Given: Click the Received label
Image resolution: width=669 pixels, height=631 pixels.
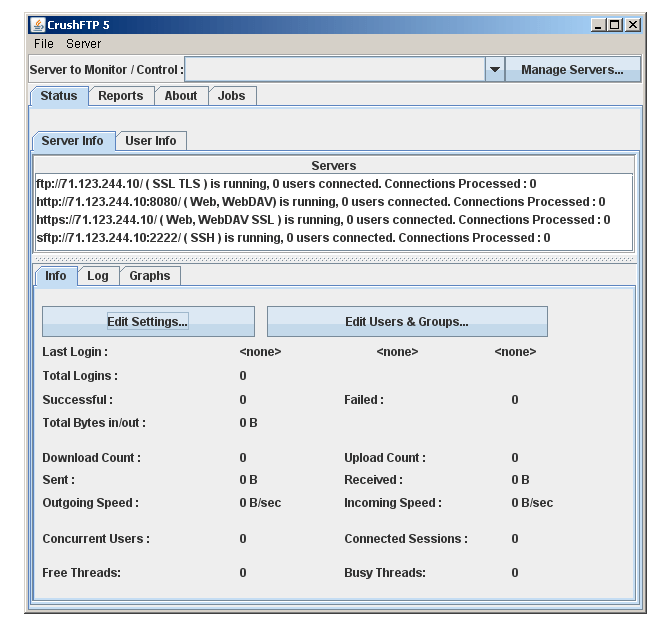Looking at the screenshot, I should pos(373,480).
